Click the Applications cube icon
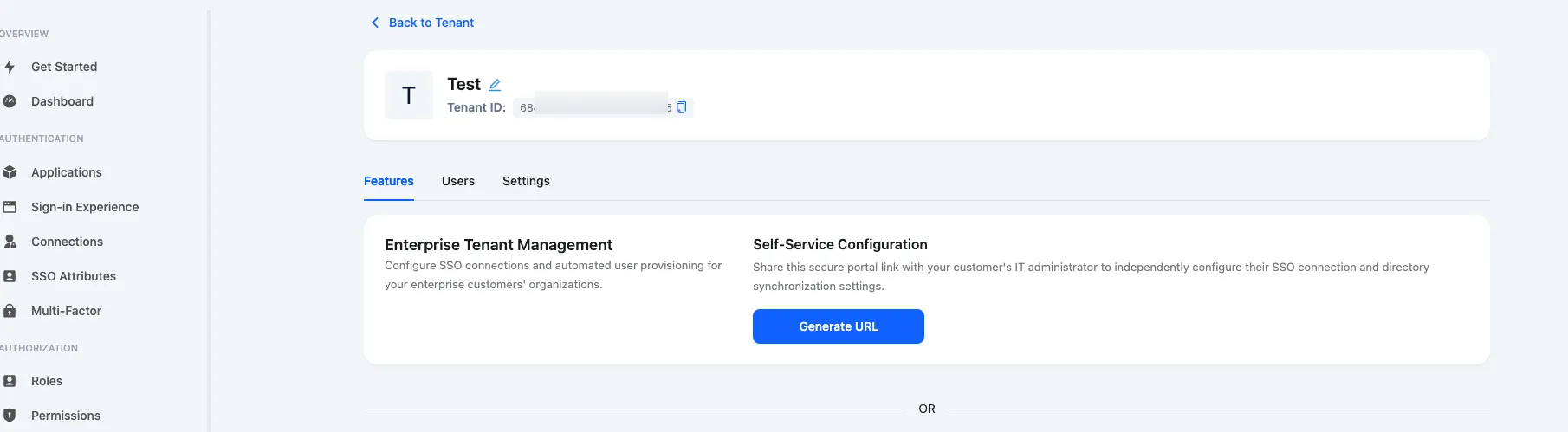Screen dimensions: 1568x432 [x=10, y=172]
